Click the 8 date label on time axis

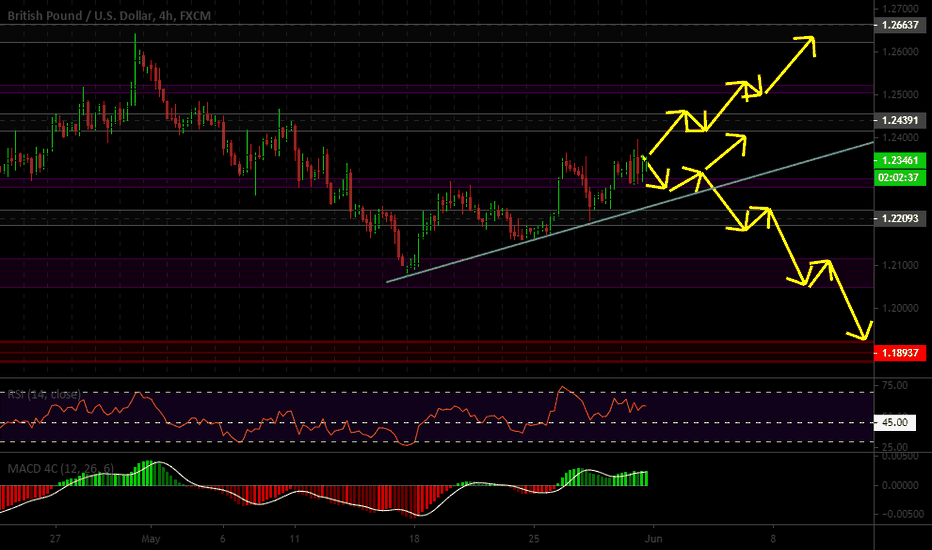click(x=773, y=539)
